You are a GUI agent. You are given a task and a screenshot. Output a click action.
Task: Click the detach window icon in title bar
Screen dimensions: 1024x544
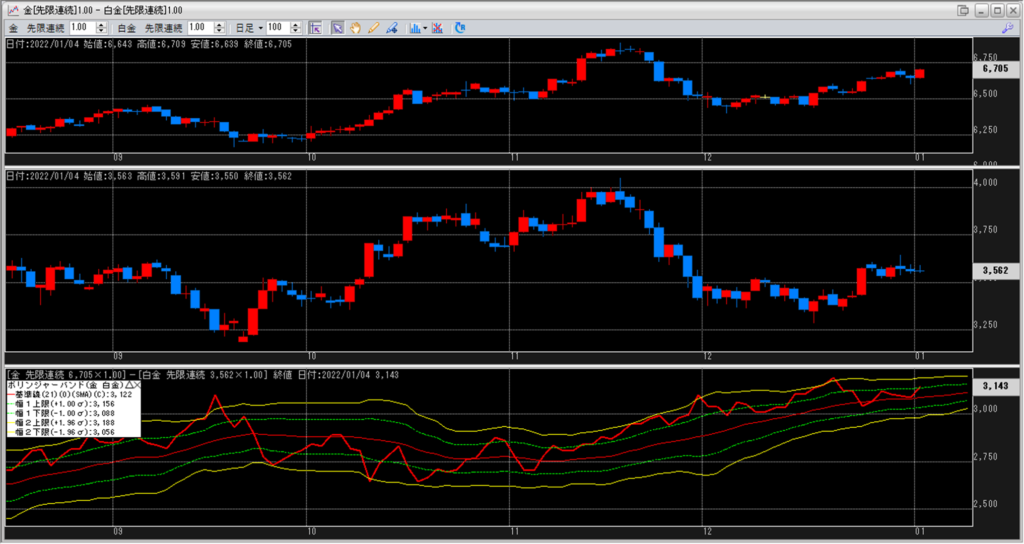click(962, 9)
